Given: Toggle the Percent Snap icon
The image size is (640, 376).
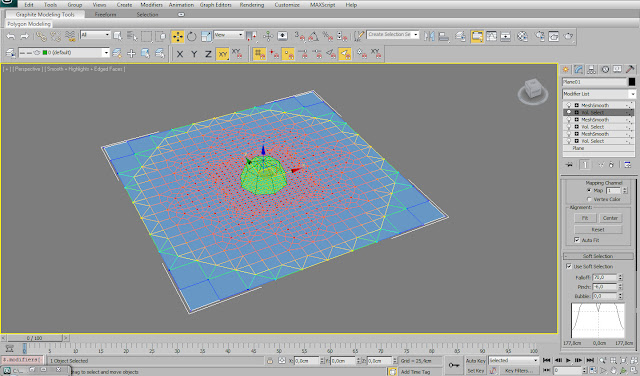Looking at the screenshot, I should [328, 36].
